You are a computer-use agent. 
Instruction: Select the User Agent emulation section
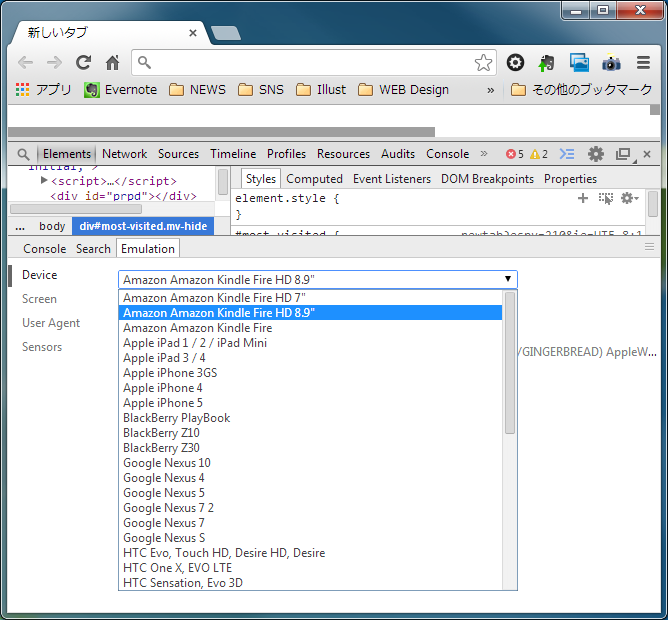click(51, 323)
